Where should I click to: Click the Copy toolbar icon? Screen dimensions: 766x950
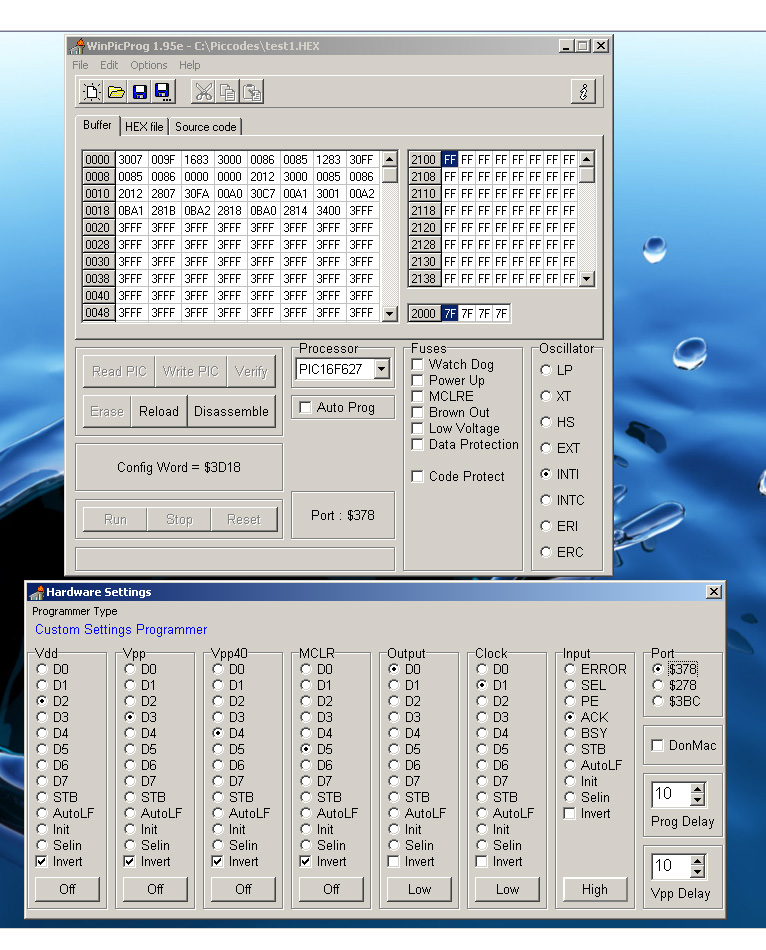[227, 92]
